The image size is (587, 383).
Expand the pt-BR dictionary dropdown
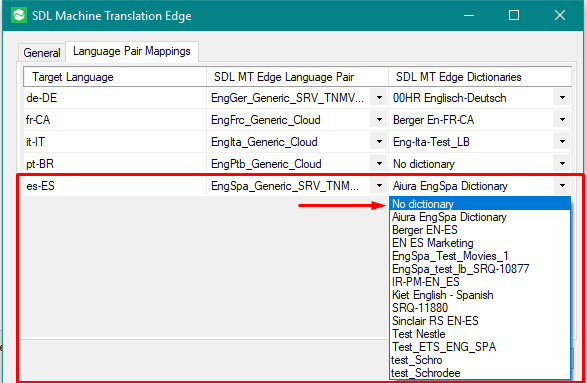coord(562,164)
